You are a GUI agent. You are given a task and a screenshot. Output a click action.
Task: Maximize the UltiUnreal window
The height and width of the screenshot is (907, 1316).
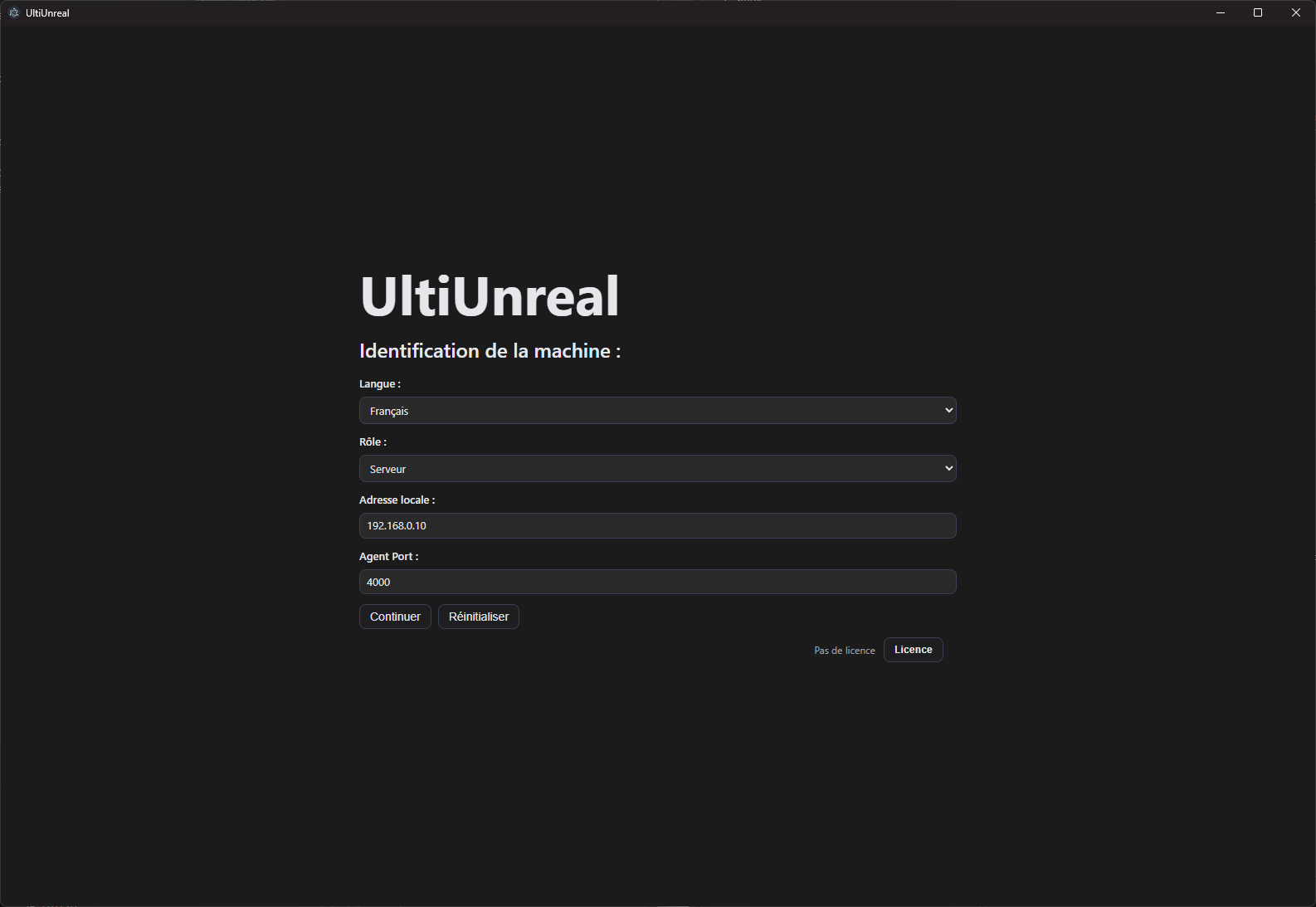pyautogui.click(x=1258, y=12)
